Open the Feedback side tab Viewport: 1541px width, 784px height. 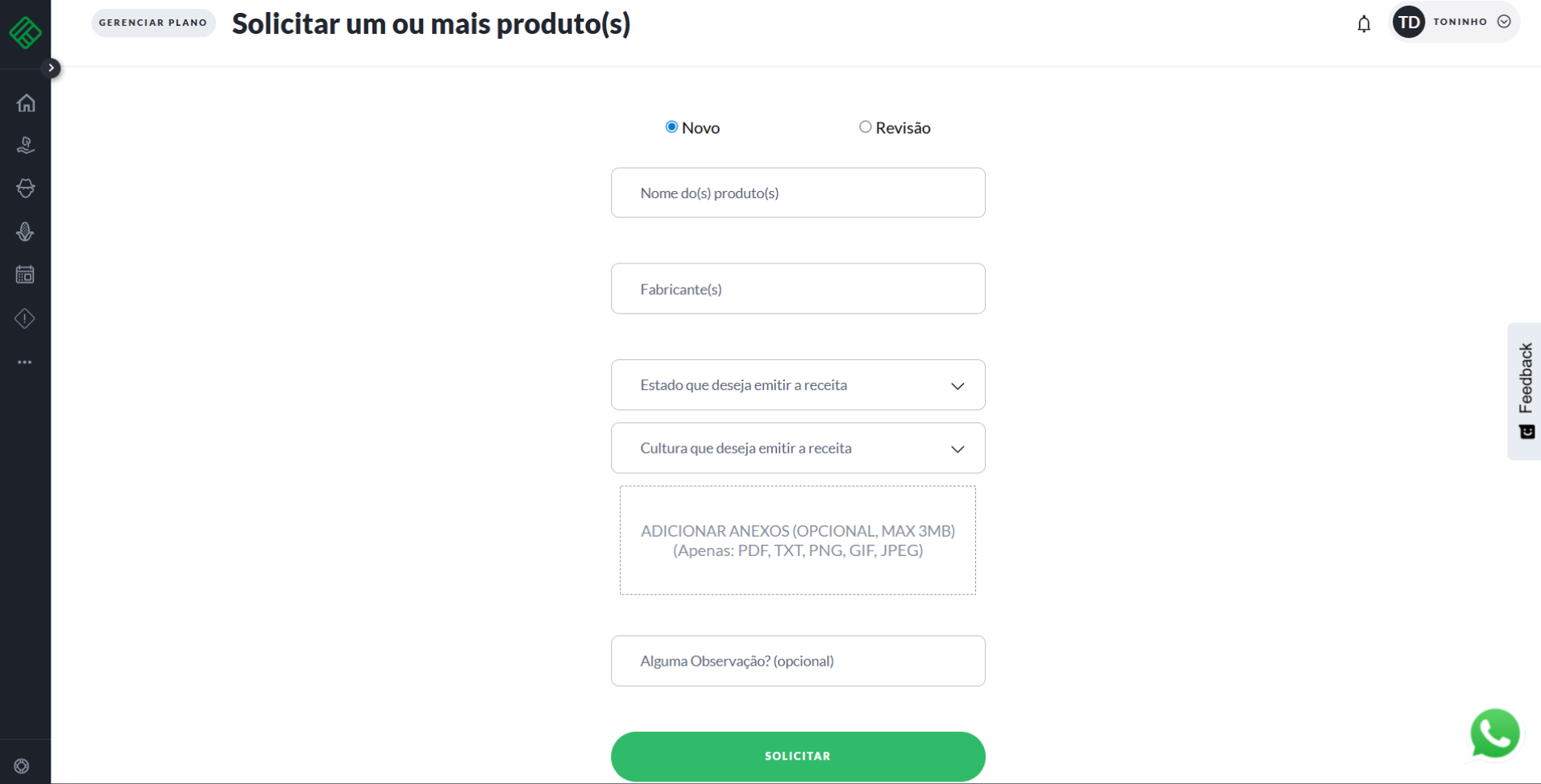pos(1525,391)
